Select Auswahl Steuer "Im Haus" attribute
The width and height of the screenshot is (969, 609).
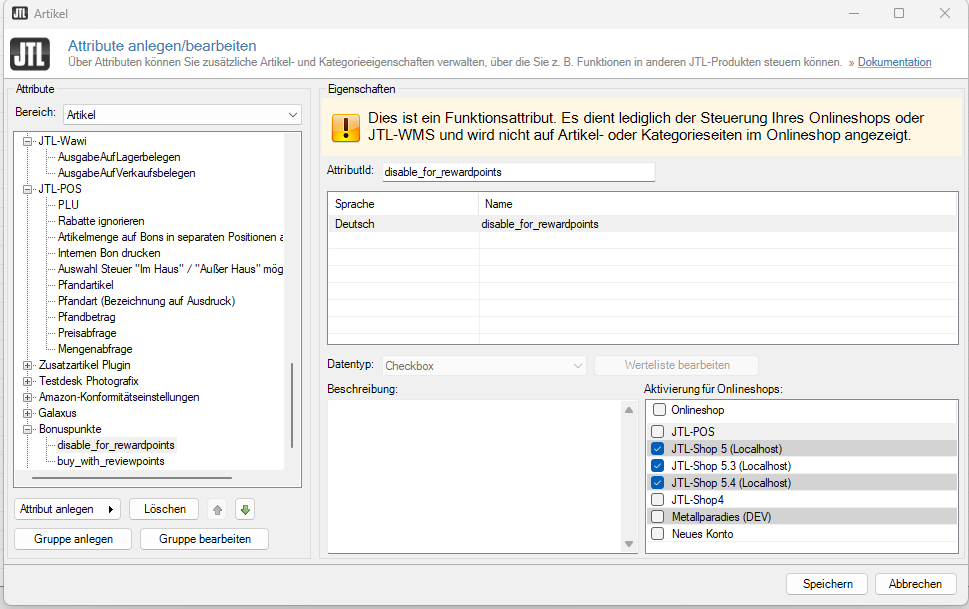171,269
